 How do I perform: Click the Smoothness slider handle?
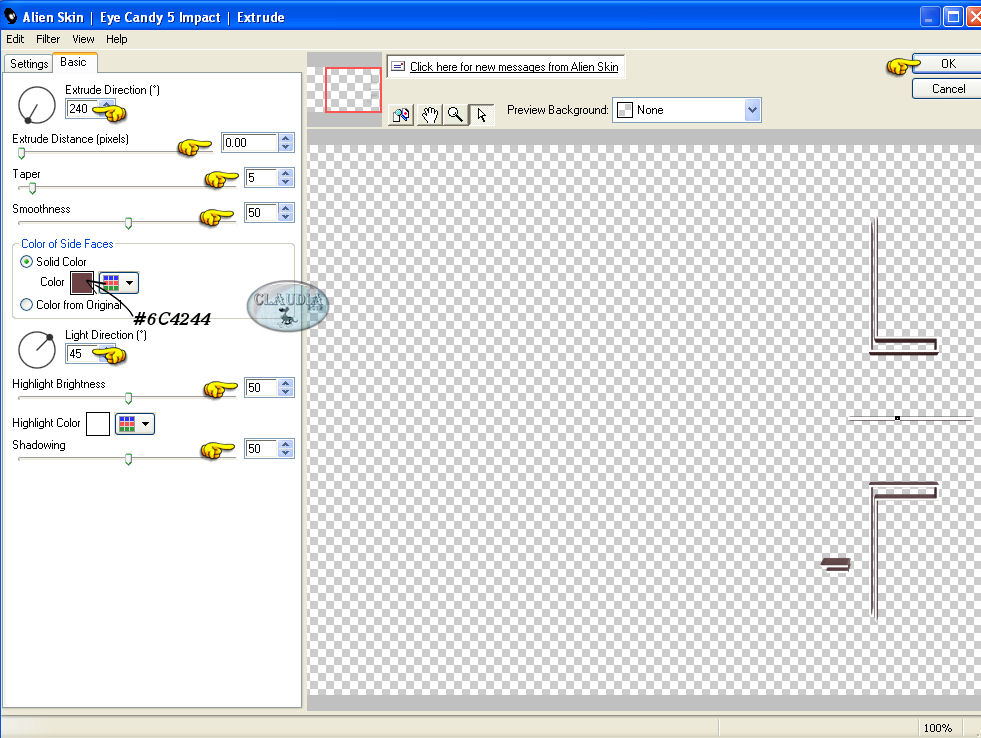[128, 223]
